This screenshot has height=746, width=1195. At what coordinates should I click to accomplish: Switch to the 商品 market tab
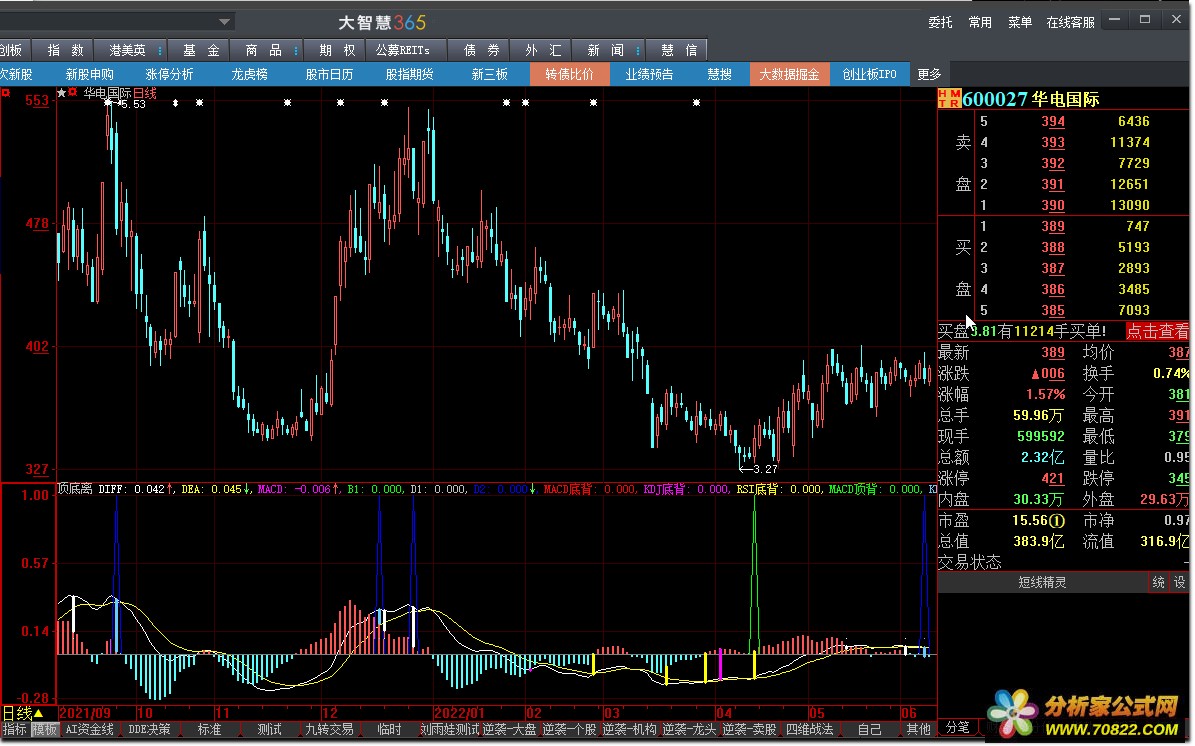(264, 50)
